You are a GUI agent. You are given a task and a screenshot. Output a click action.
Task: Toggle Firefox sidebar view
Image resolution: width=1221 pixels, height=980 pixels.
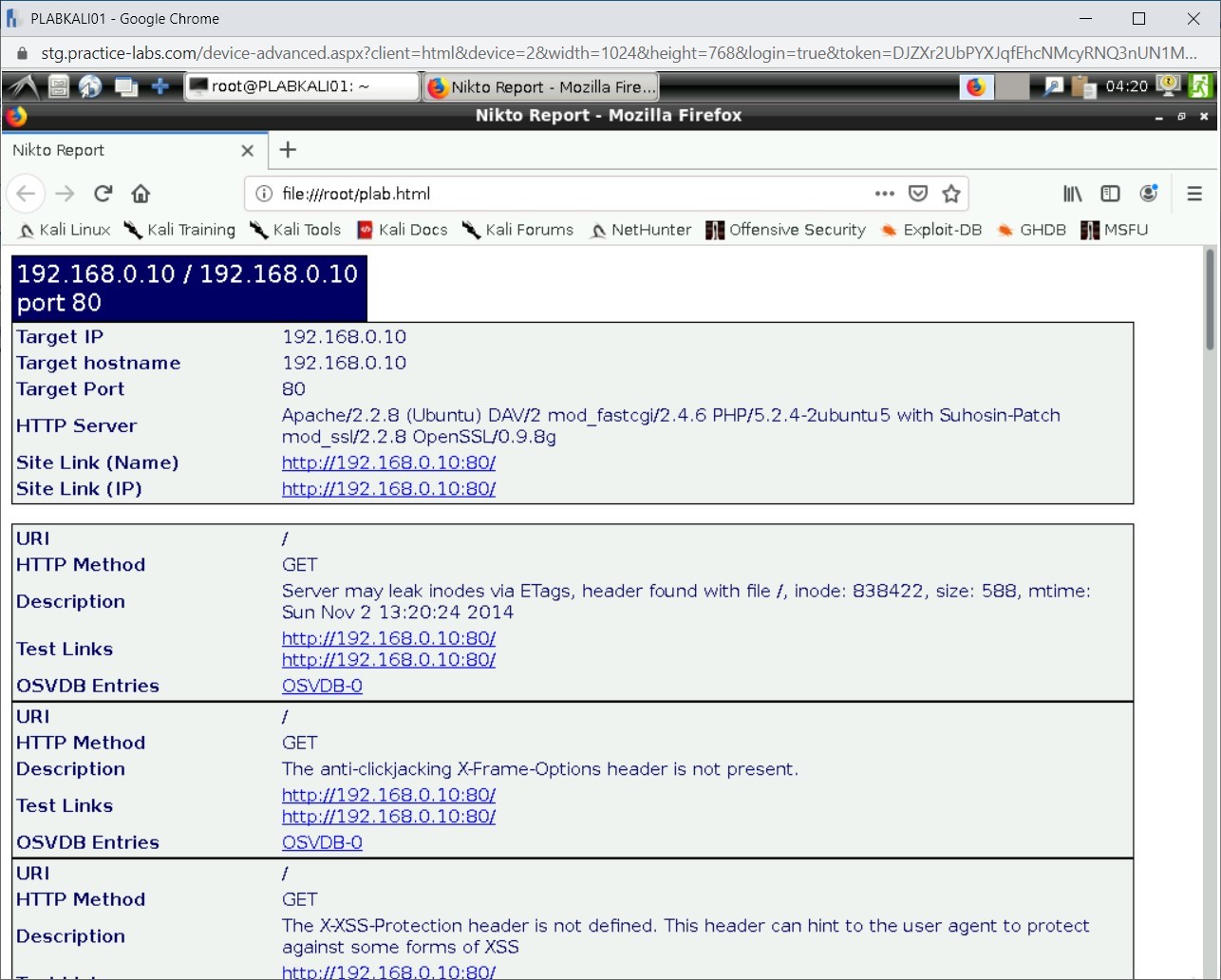tap(1110, 194)
